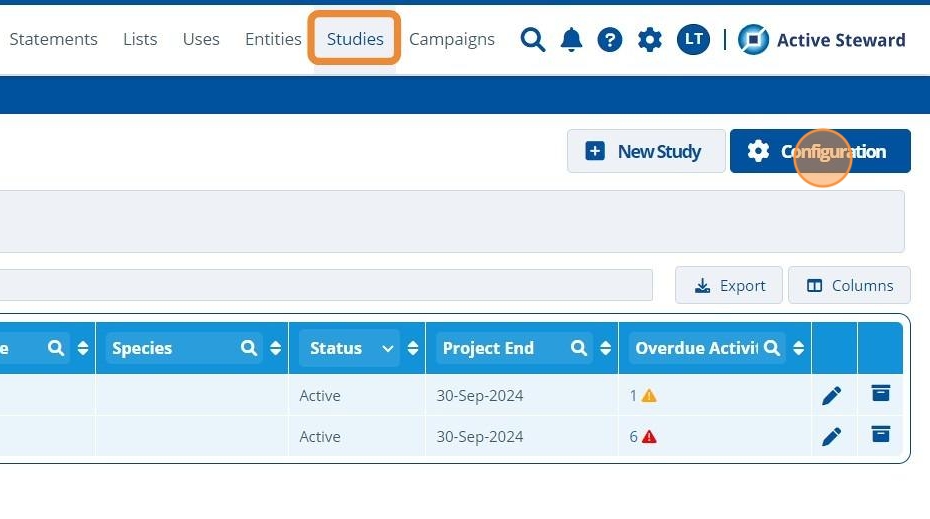Open the LT user avatar menu

pyautogui.click(x=693, y=40)
